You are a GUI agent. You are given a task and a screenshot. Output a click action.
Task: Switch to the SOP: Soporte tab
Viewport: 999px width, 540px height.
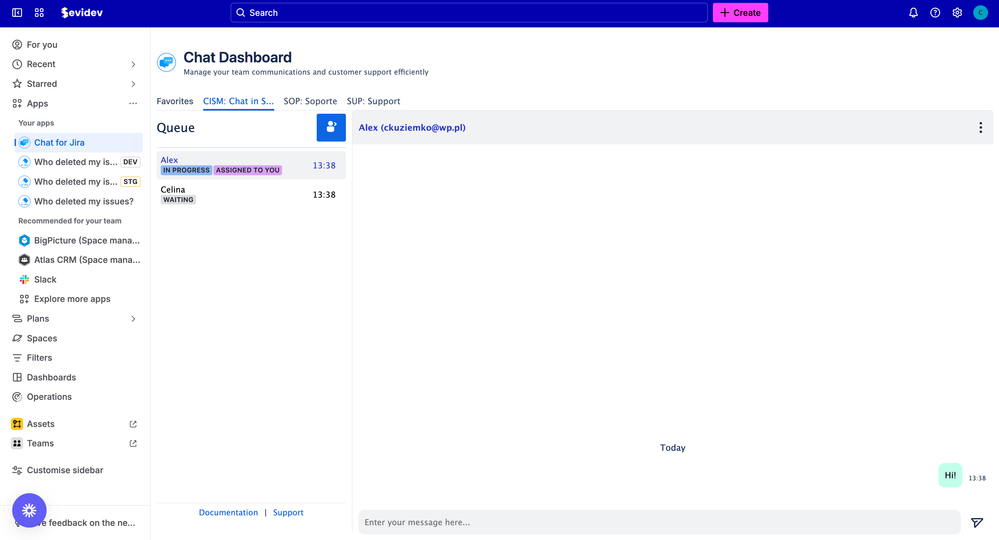[310, 101]
